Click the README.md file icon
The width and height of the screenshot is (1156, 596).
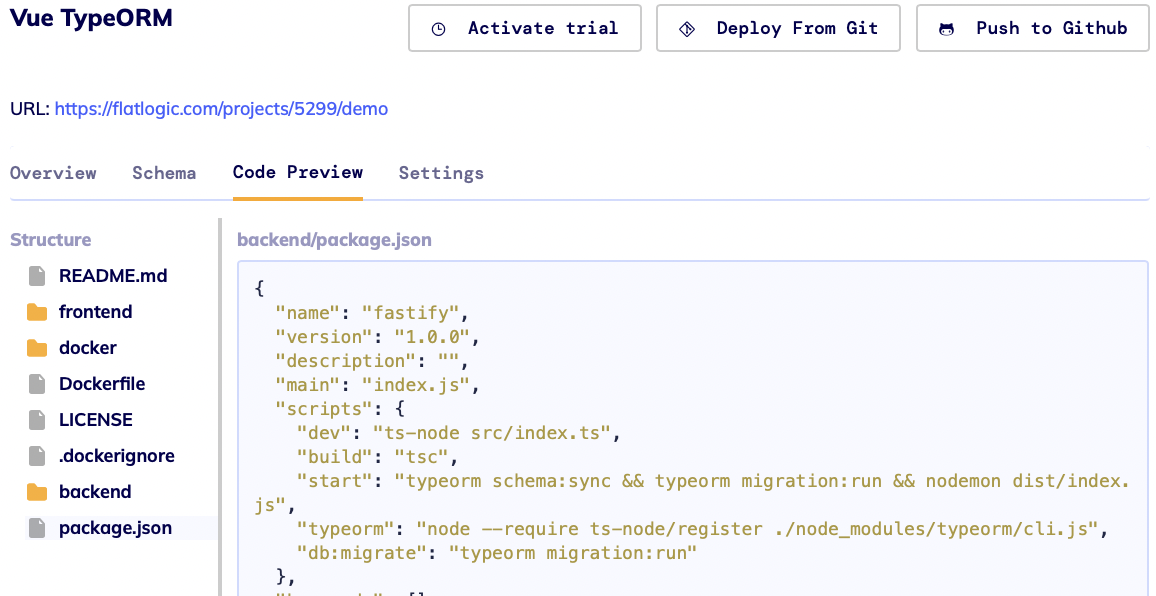click(x=37, y=277)
